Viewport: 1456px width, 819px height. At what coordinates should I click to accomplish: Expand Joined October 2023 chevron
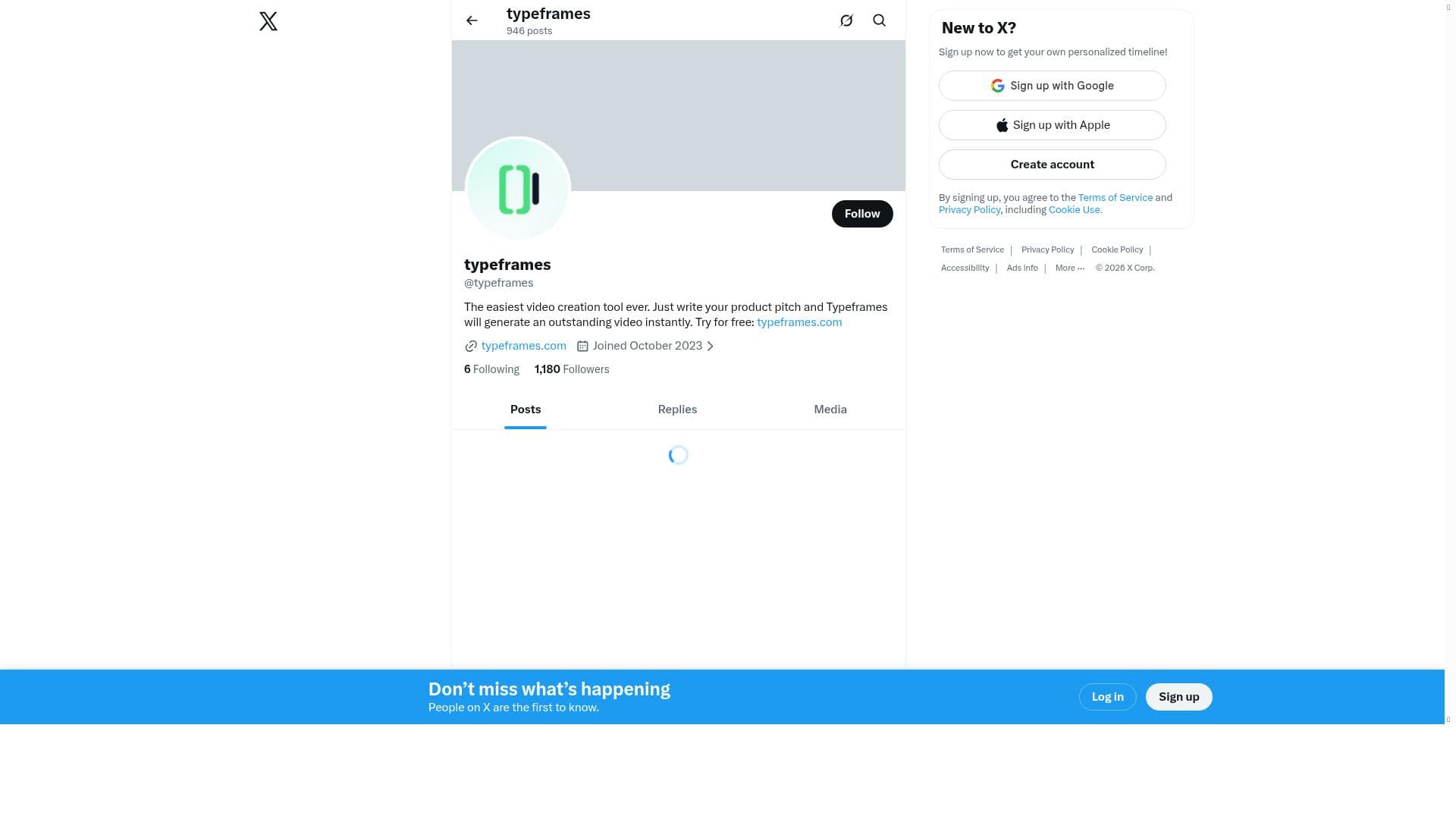pos(711,347)
